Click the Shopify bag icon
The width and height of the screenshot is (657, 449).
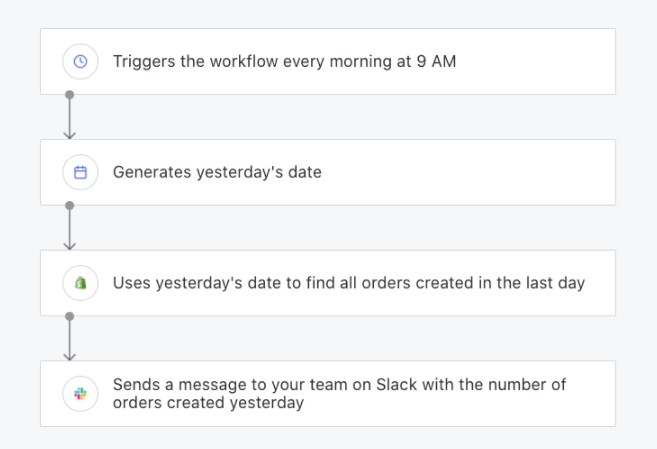click(80, 283)
